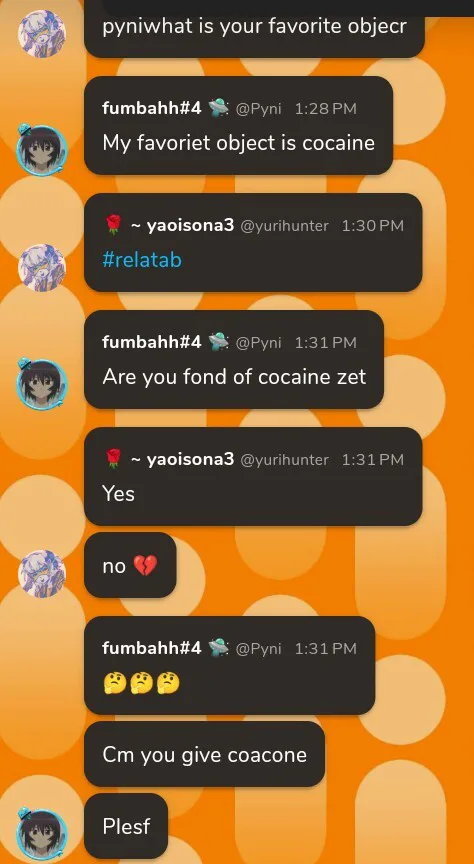Click the @yurihunter handle at 1:30 PM

284,225
